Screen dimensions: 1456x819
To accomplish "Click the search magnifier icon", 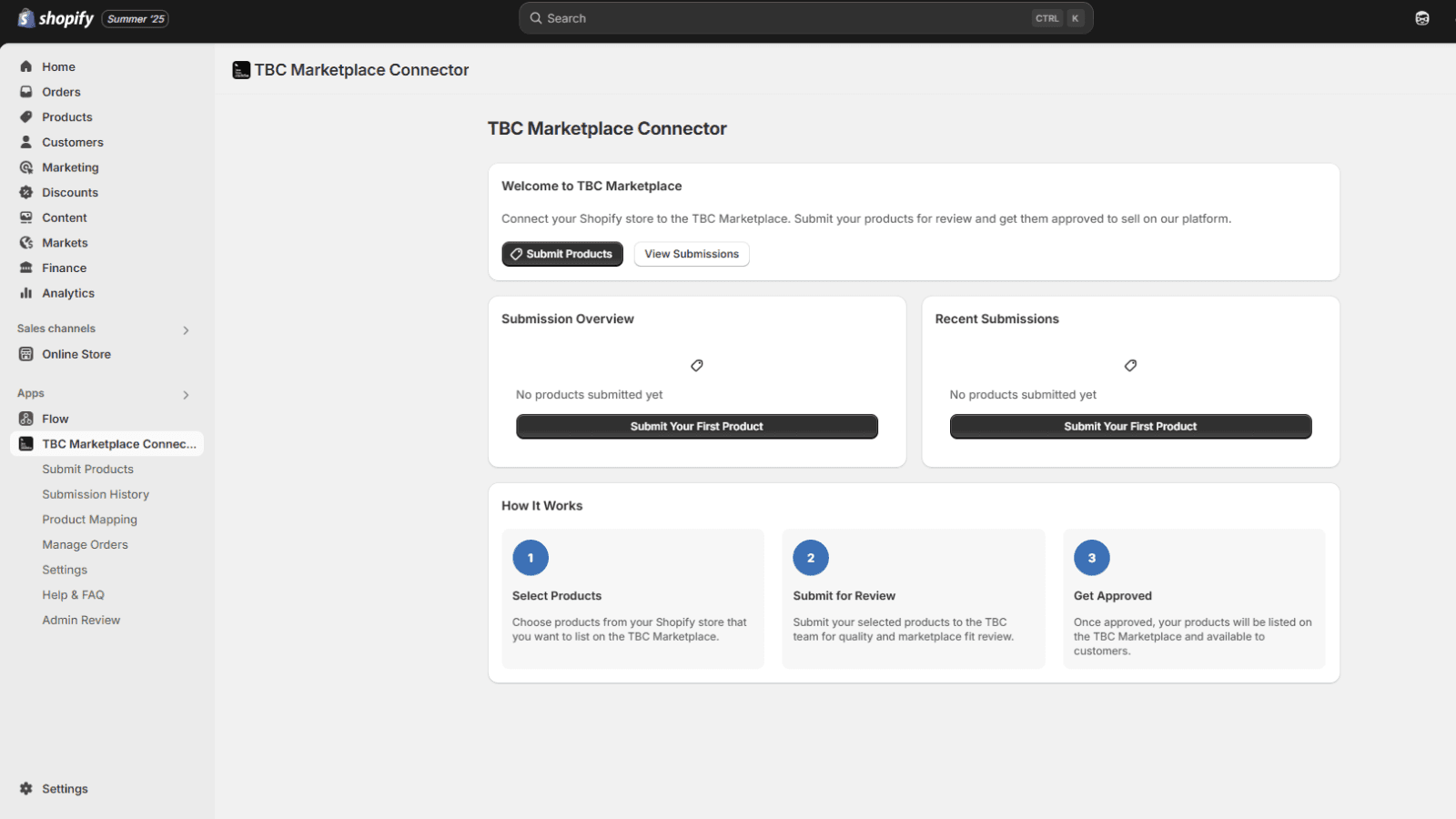I will tap(536, 18).
